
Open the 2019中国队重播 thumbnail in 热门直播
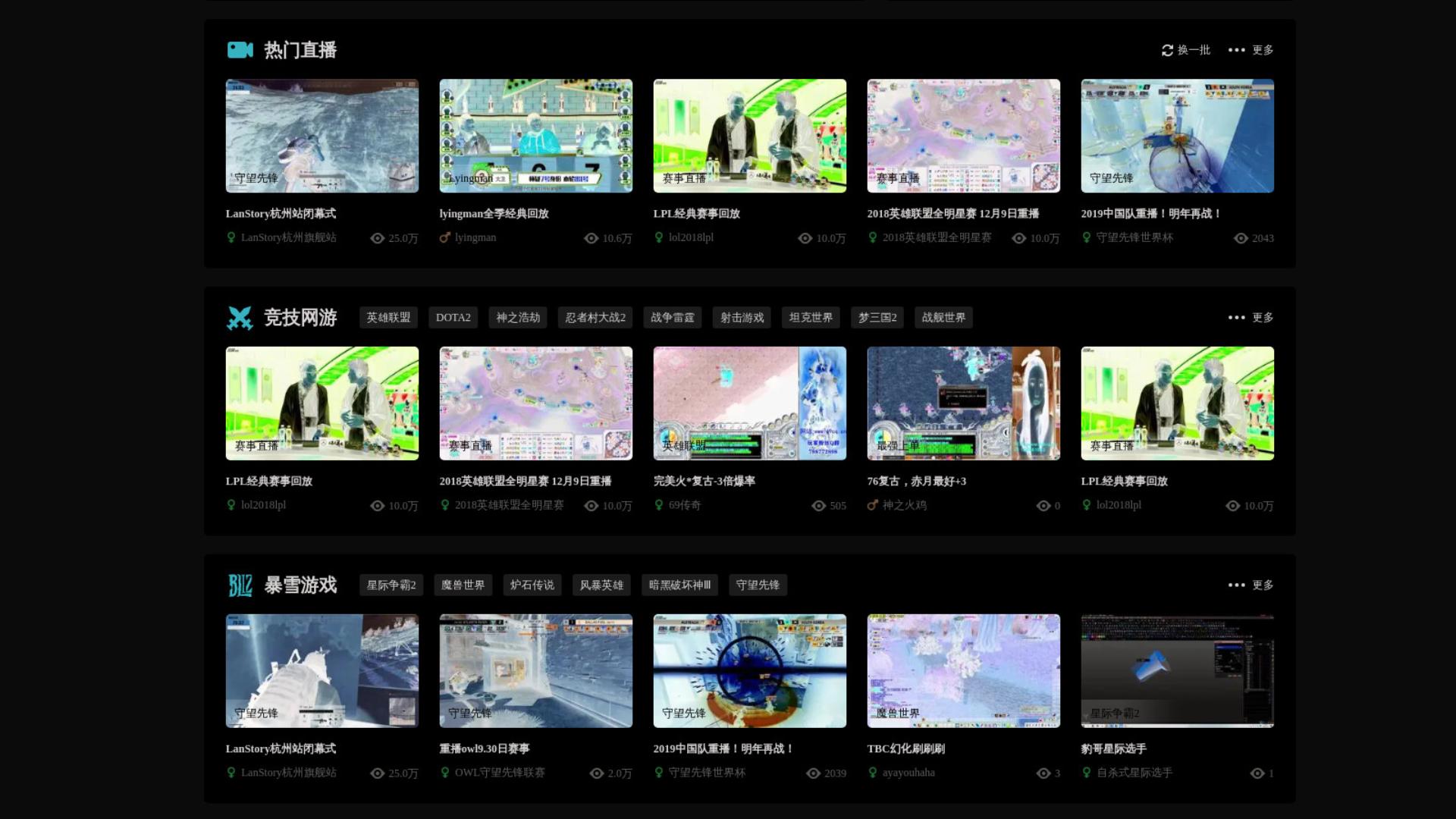(1178, 136)
